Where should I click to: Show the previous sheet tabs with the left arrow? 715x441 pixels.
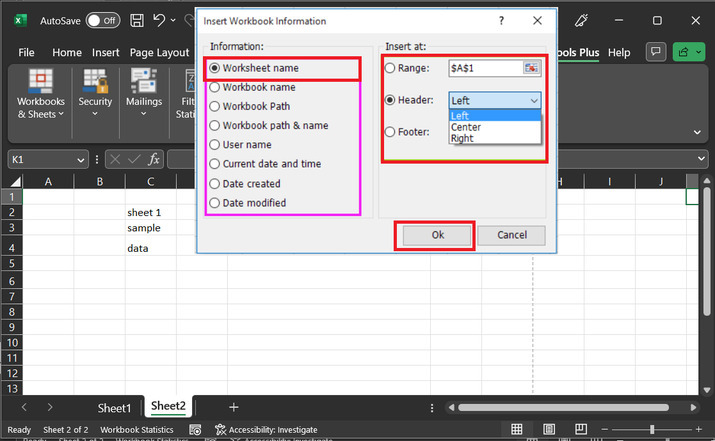pyautogui.click(x=24, y=407)
